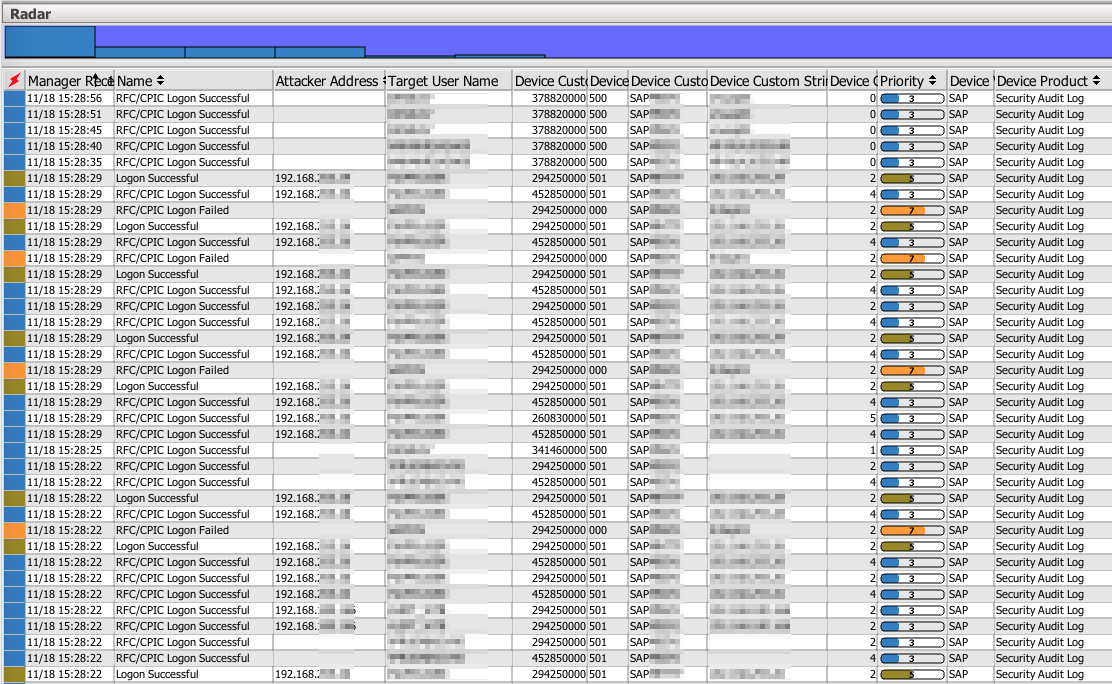This screenshot has width=1112, height=684.
Task: Click the cell showing value 260830000
Action: coord(550,419)
